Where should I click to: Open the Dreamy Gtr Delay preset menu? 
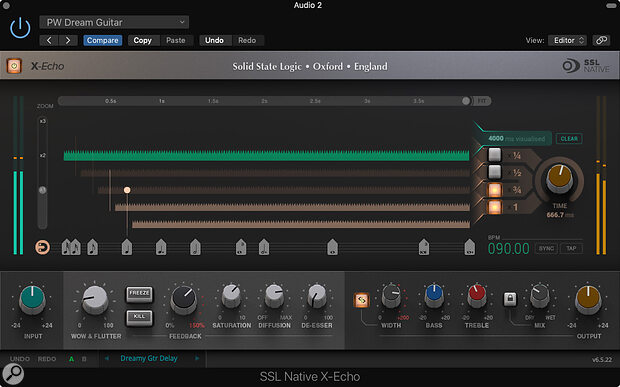tap(149, 358)
